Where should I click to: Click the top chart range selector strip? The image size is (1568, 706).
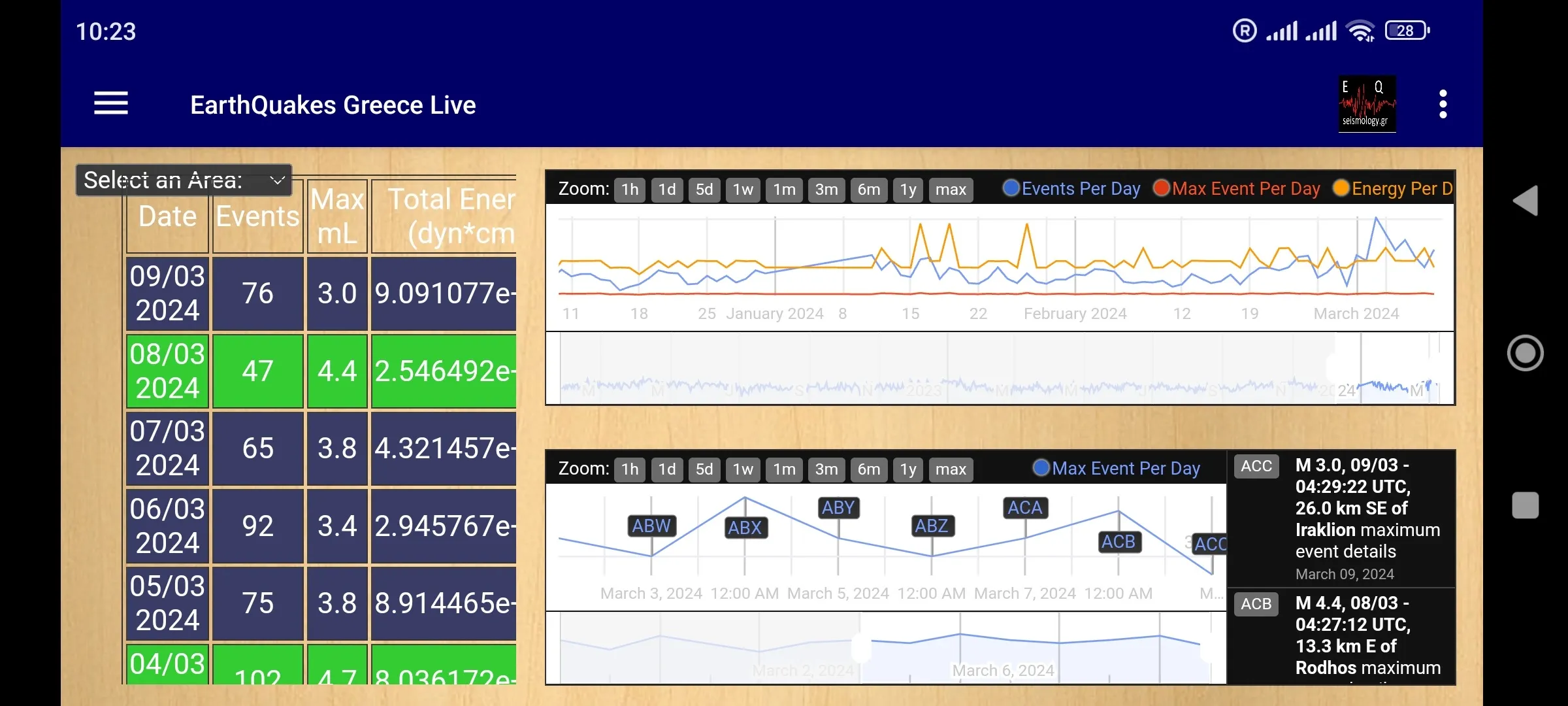pos(1000,368)
